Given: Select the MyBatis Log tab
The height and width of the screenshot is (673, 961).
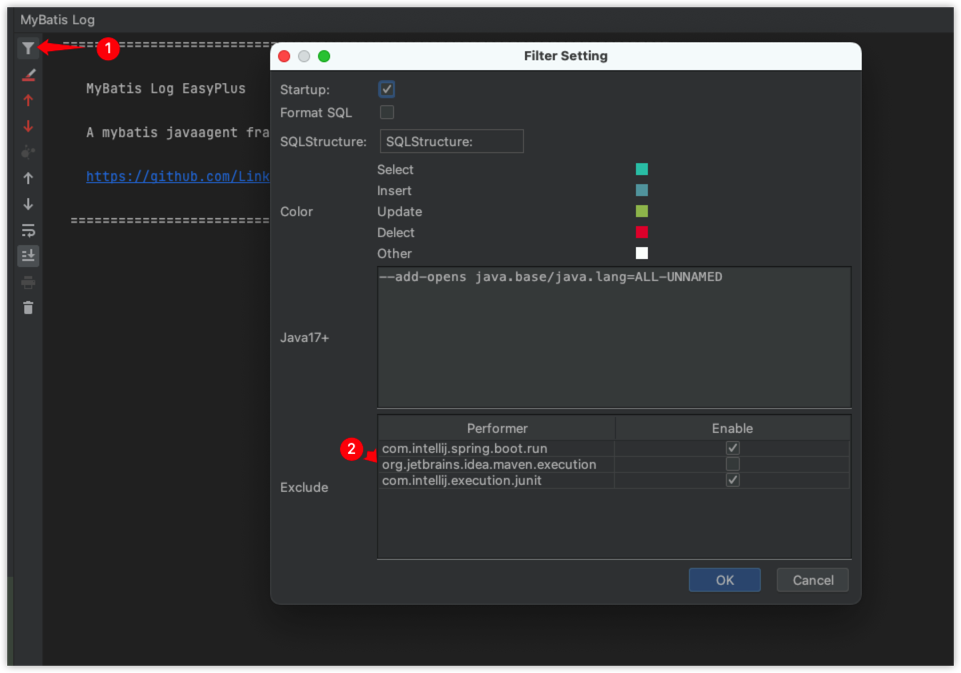Looking at the screenshot, I should (57, 19).
